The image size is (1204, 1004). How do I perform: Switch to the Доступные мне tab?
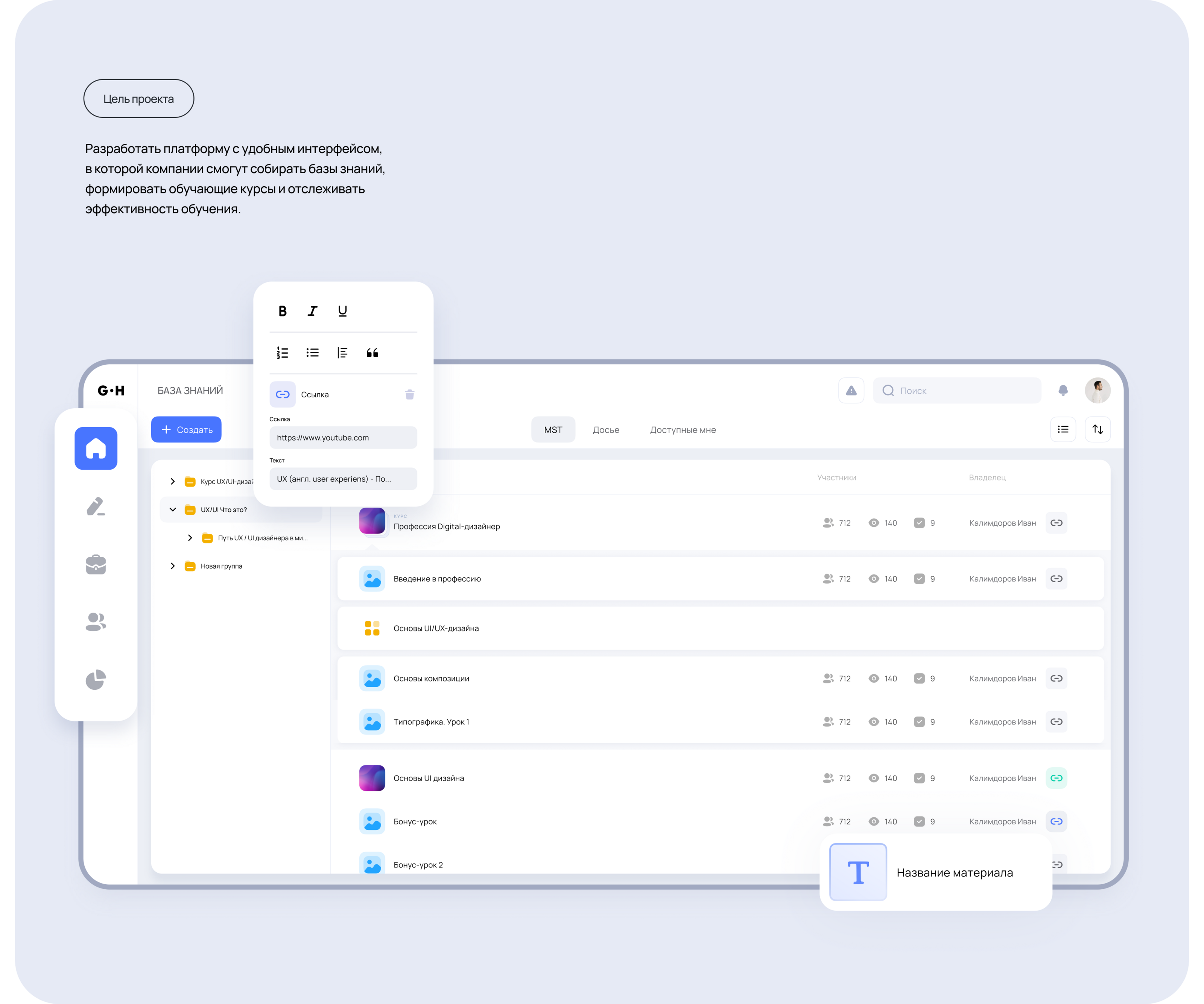tap(682, 430)
